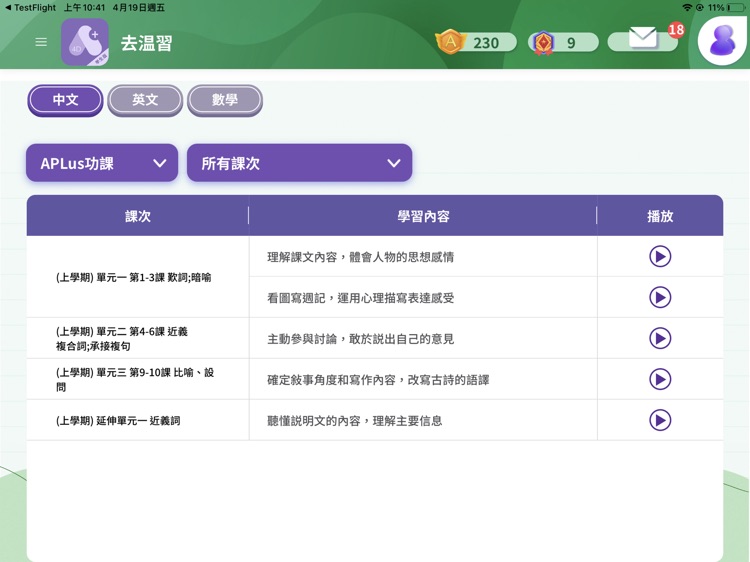The image size is (750, 562).
Task: Select the 中文 subject tab
Action: pyautogui.click(x=66, y=100)
